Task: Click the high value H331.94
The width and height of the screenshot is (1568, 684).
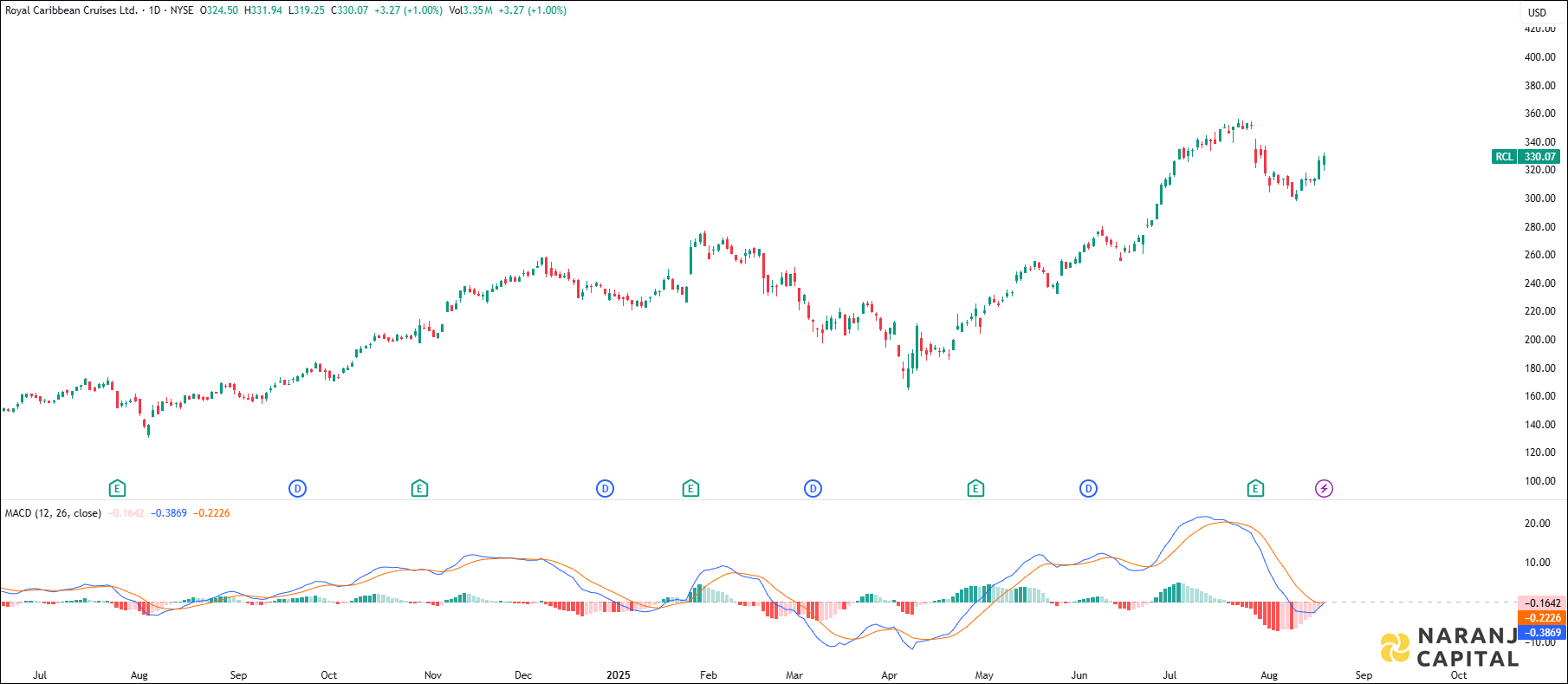Action: tap(262, 10)
